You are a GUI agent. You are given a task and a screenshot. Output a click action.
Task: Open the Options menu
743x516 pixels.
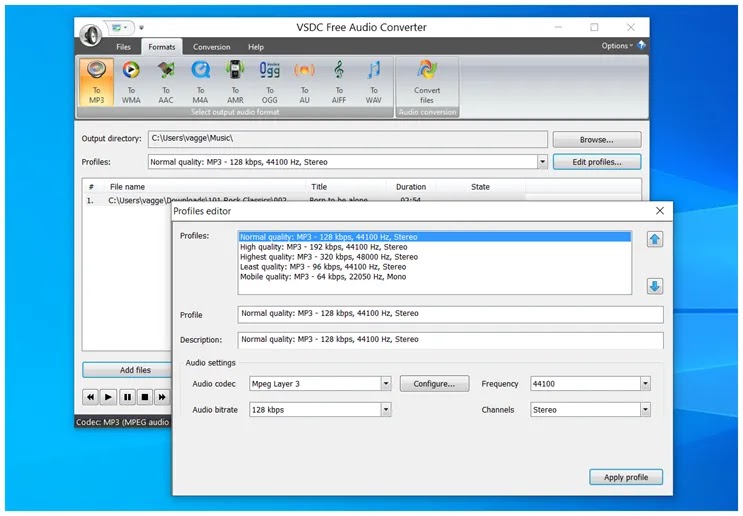[617, 45]
